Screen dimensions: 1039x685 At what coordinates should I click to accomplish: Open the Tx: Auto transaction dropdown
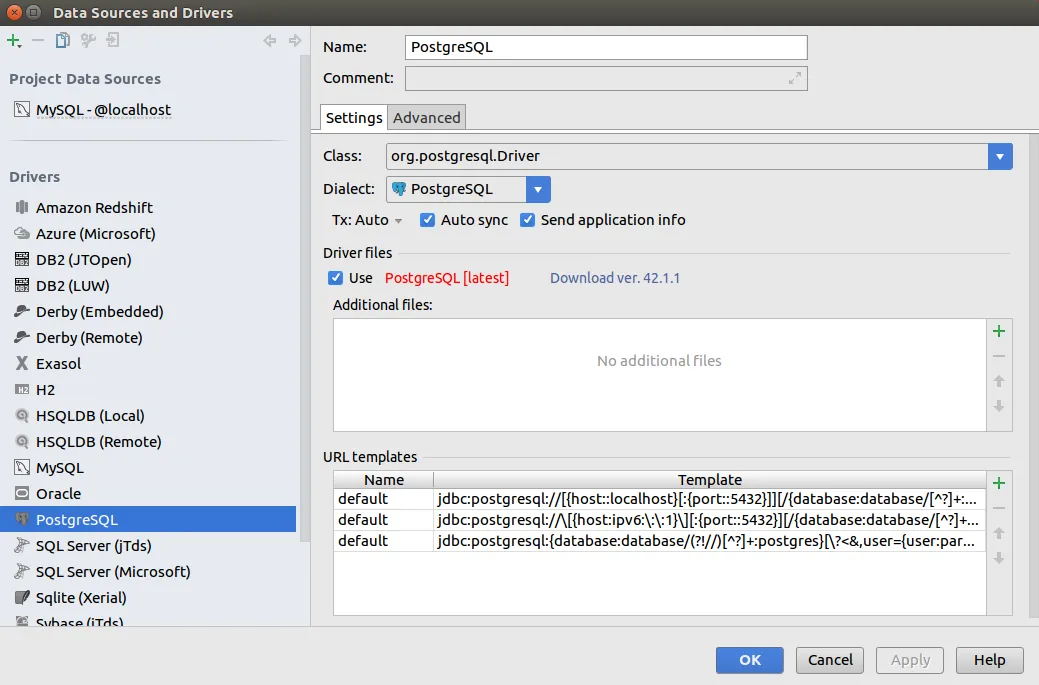coord(367,220)
